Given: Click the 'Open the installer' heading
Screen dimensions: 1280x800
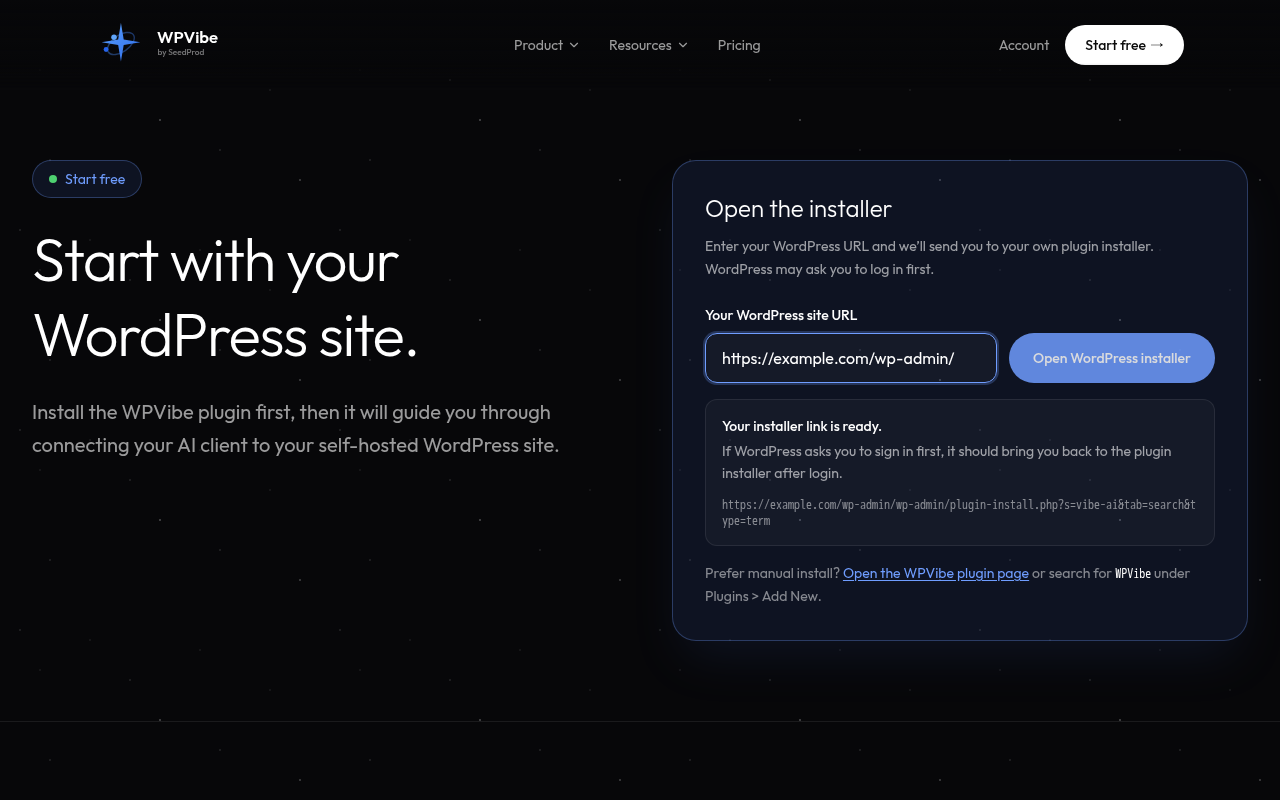Looking at the screenshot, I should point(798,209).
